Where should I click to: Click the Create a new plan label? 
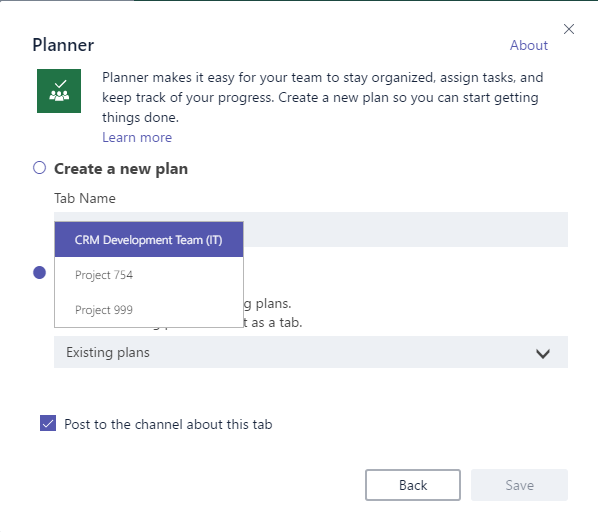121,169
